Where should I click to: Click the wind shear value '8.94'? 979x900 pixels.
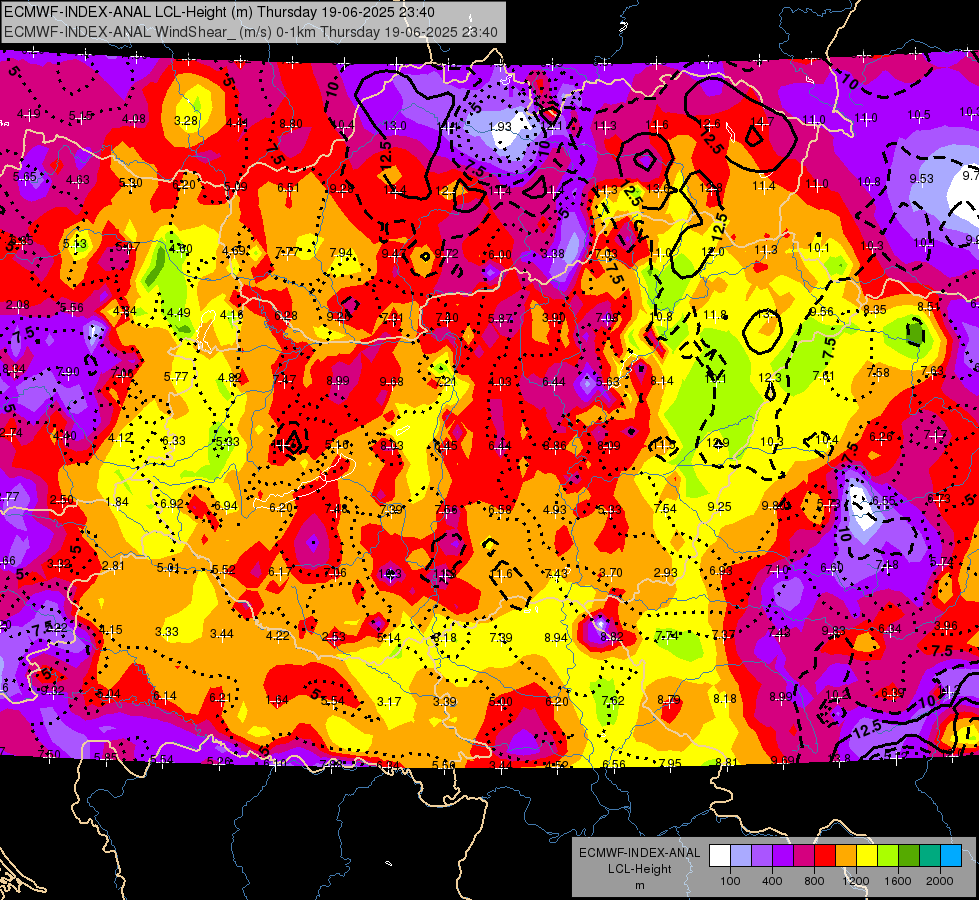[556, 638]
